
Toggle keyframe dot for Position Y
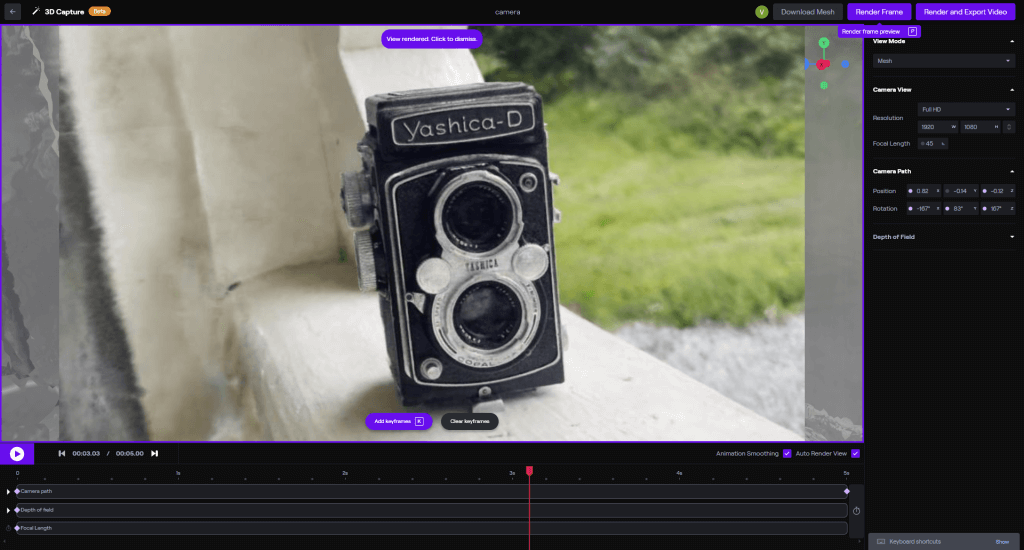pyautogui.click(x=948, y=191)
